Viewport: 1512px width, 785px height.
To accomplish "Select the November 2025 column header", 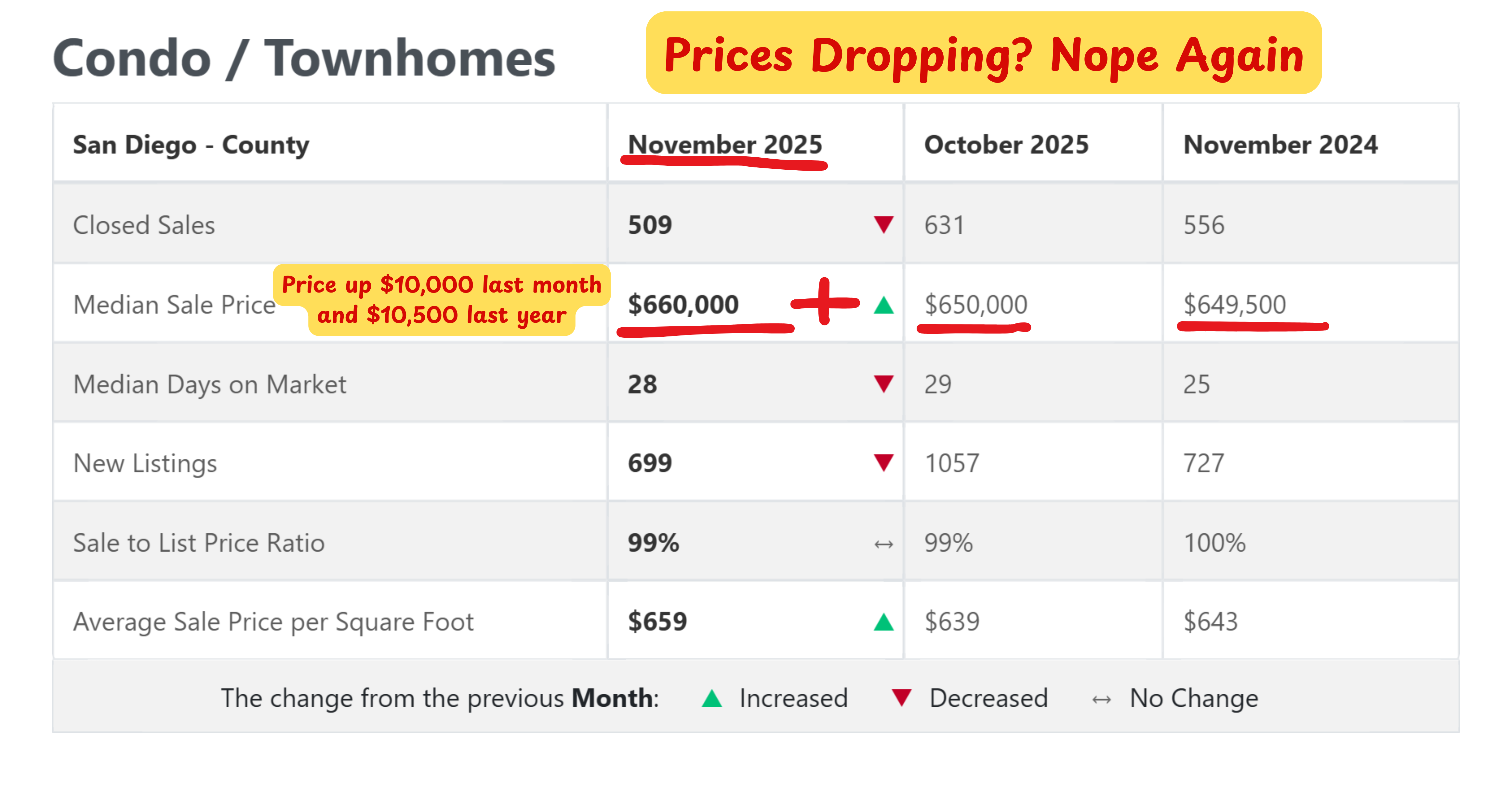I will tap(725, 144).
